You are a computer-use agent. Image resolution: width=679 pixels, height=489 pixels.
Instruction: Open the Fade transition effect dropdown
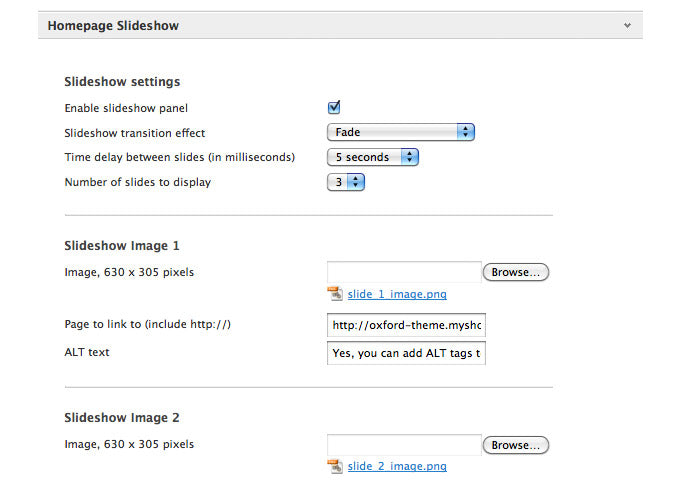click(401, 132)
